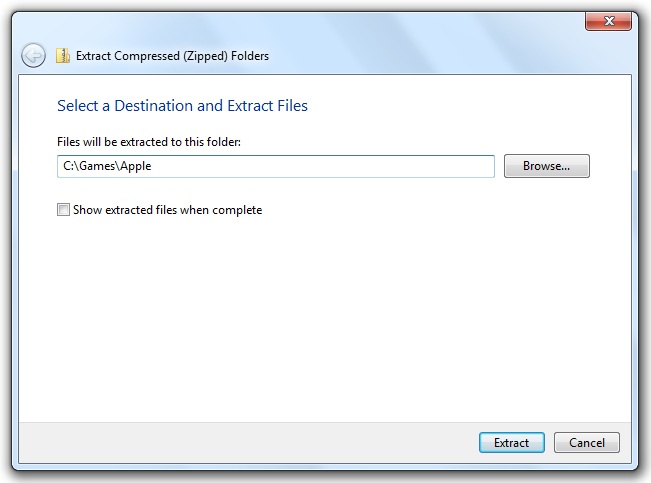Screen dimensions: 651x483
Task: Click the back arrow button
Action: 33,55
